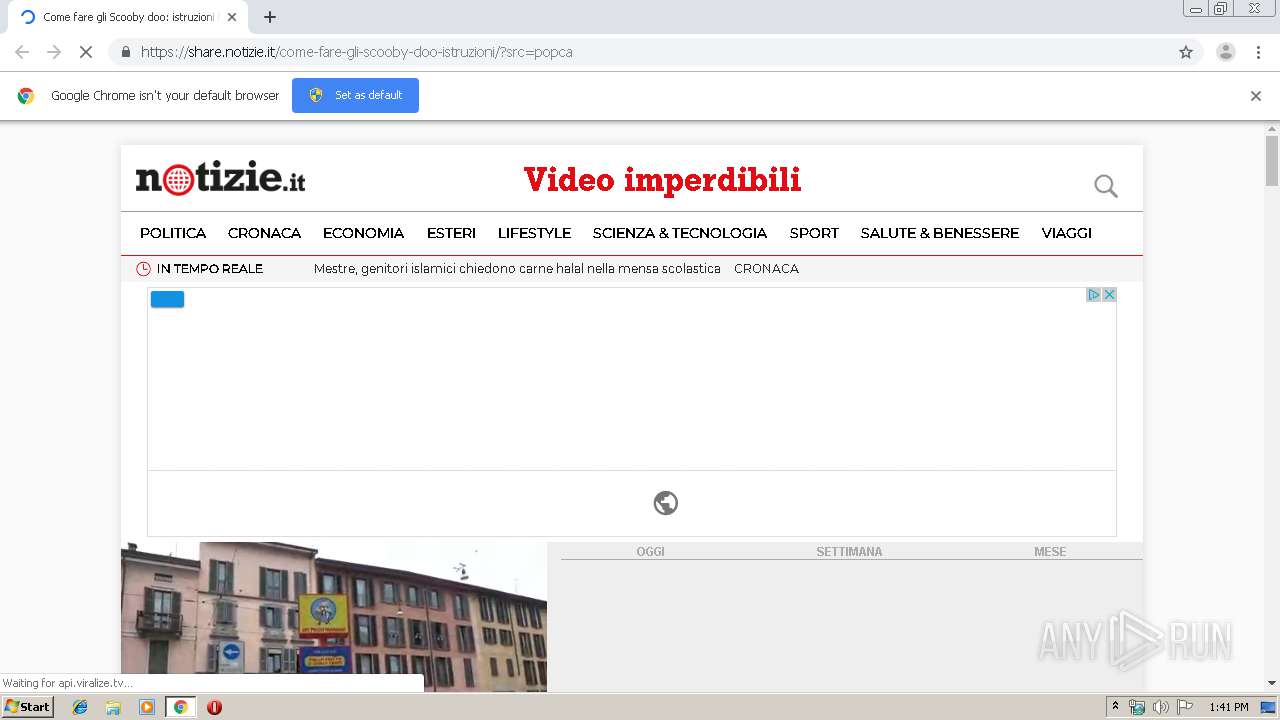Click the page vertical scrollbar thumb

pyautogui.click(x=1272, y=160)
